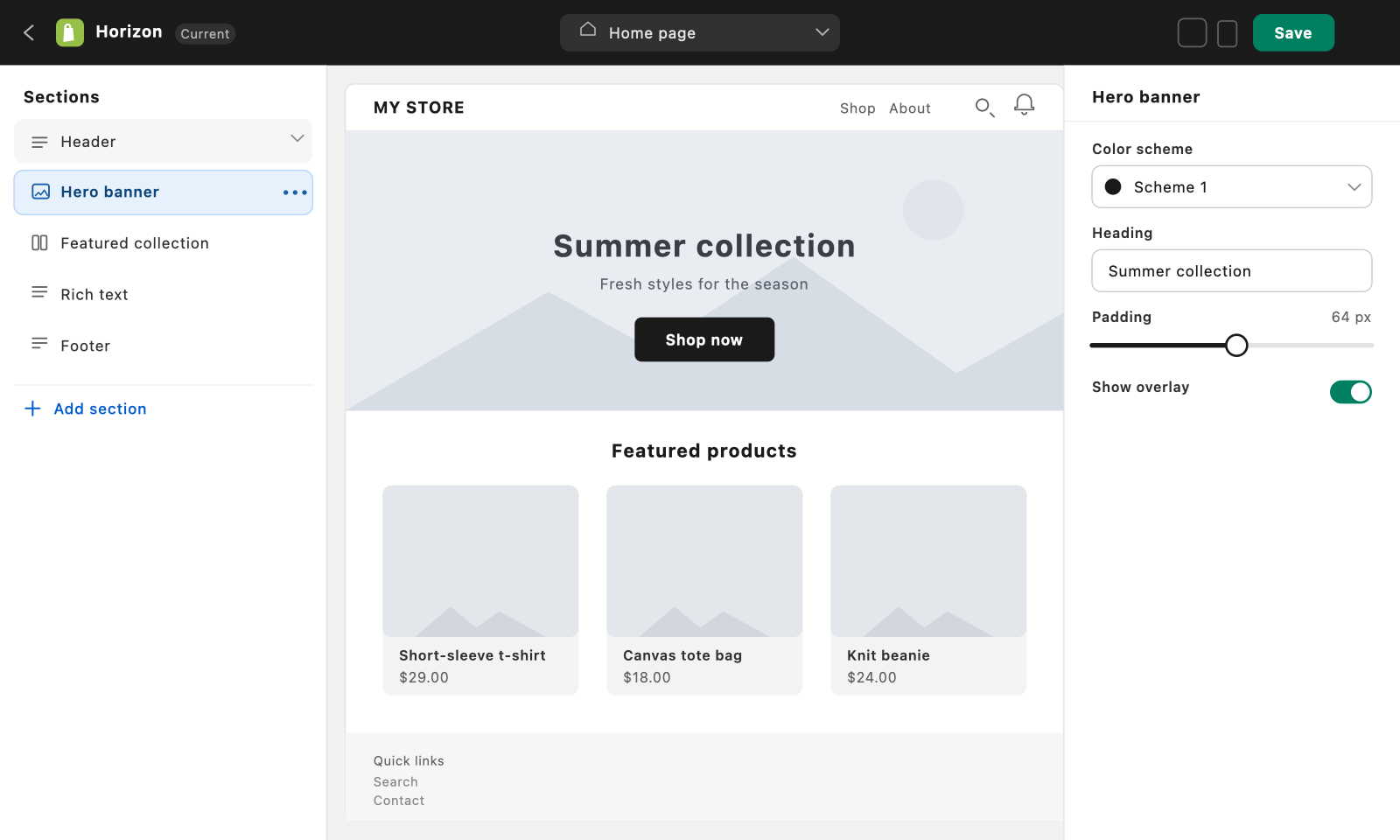Click the MY STORE logo text

point(419,108)
